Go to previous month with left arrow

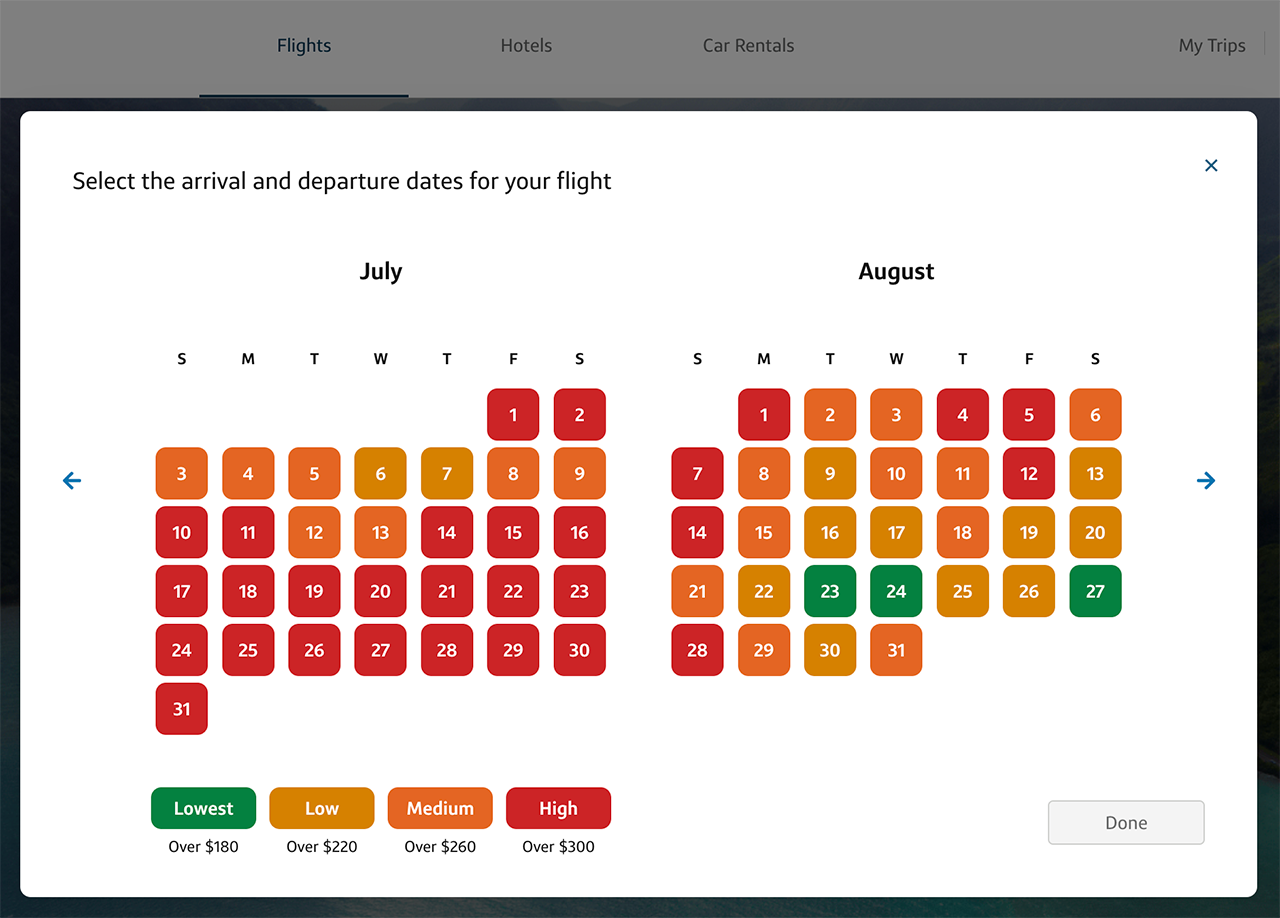point(72,481)
